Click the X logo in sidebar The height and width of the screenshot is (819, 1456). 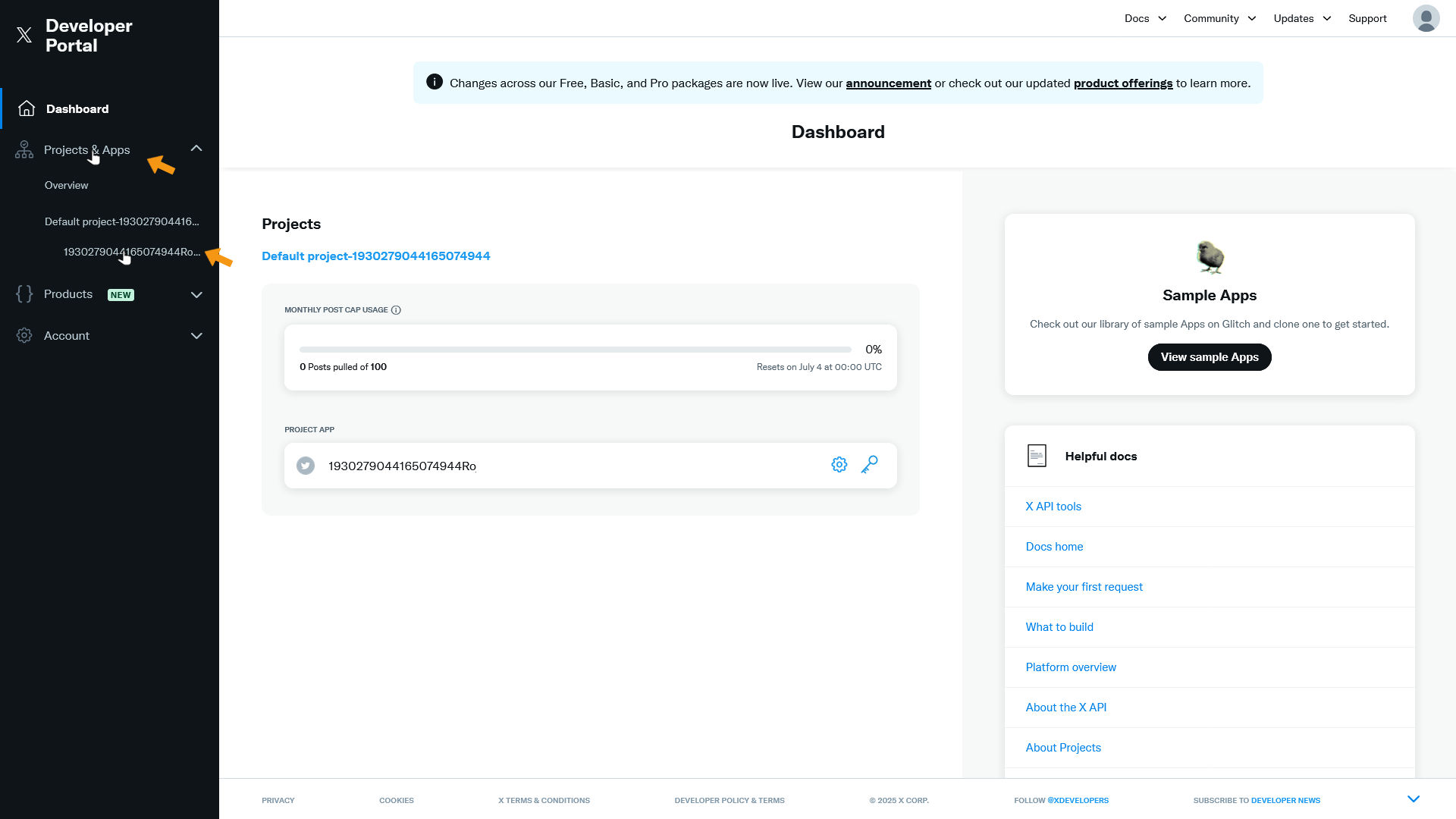[24, 35]
